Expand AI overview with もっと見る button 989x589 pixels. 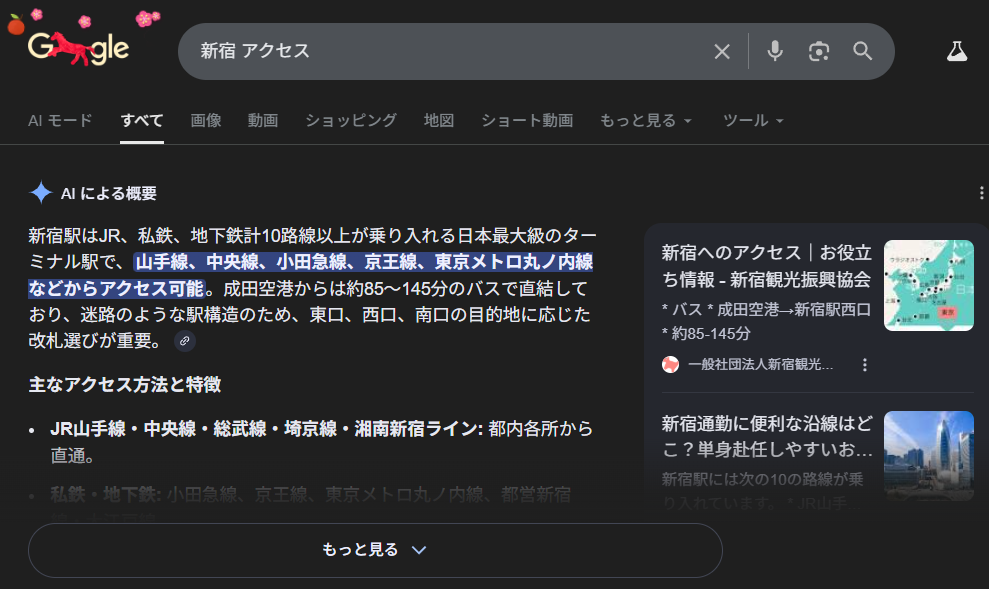[375, 550]
